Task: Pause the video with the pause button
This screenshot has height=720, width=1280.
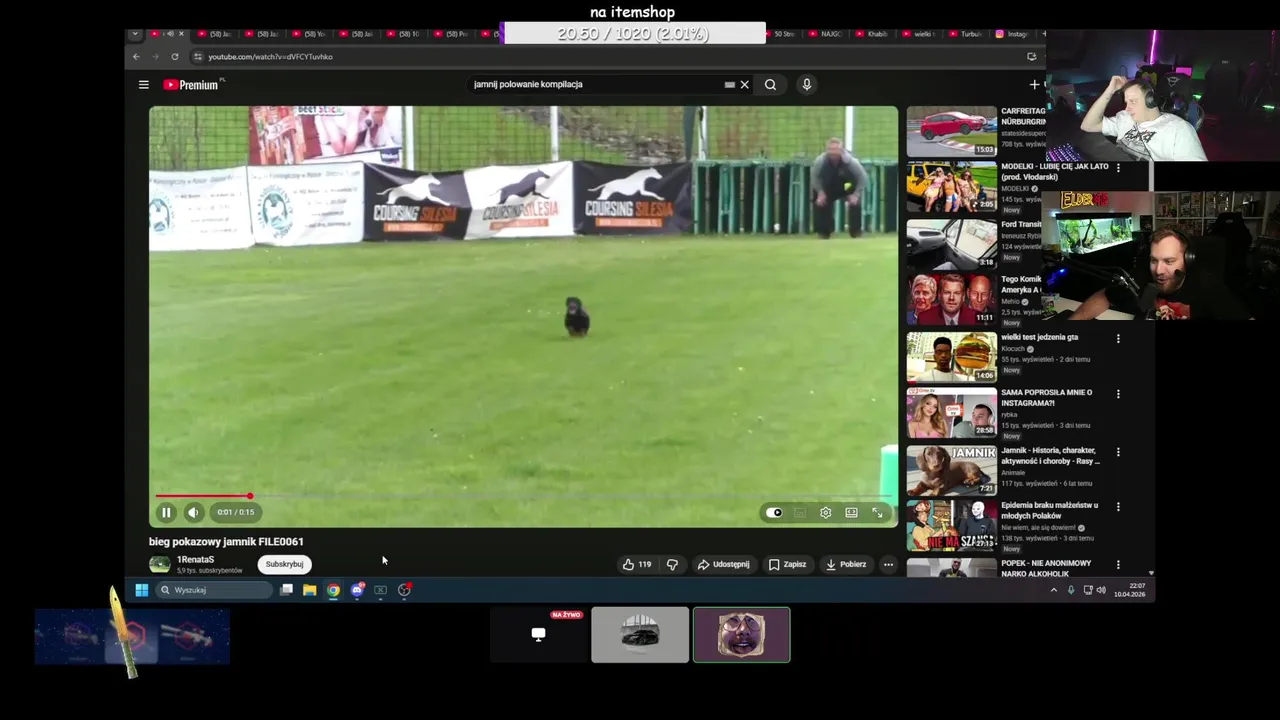Action: [x=166, y=512]
